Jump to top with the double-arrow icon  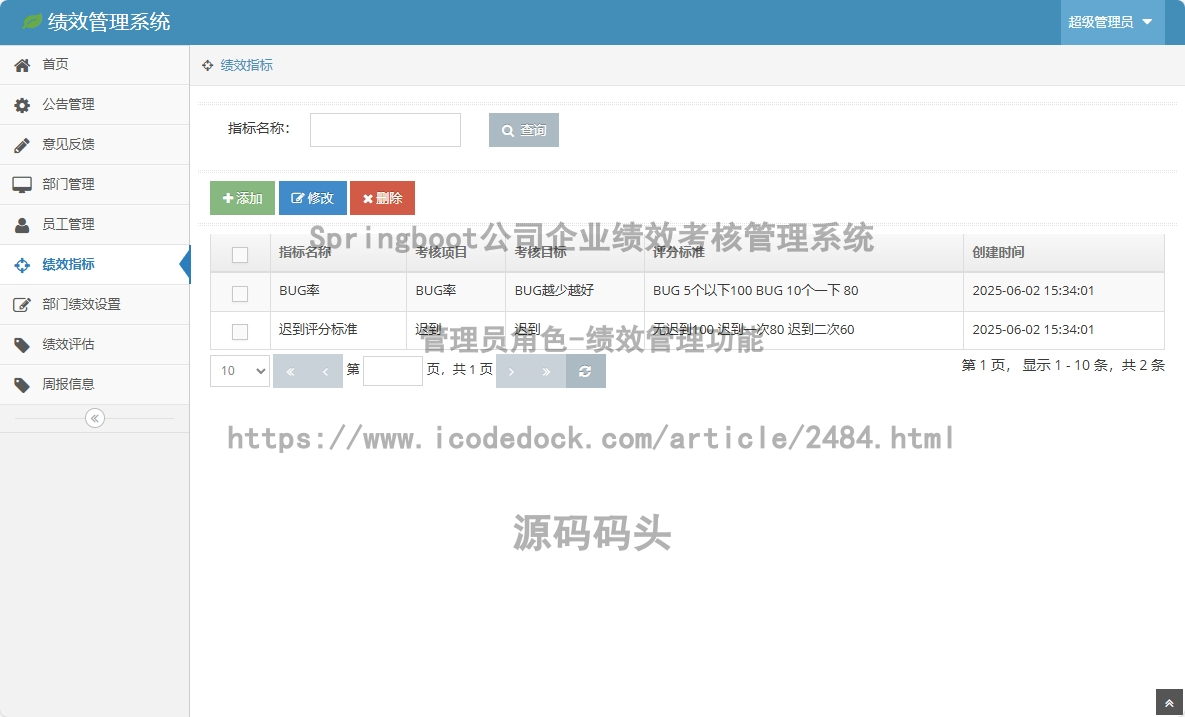point(1168,703)
